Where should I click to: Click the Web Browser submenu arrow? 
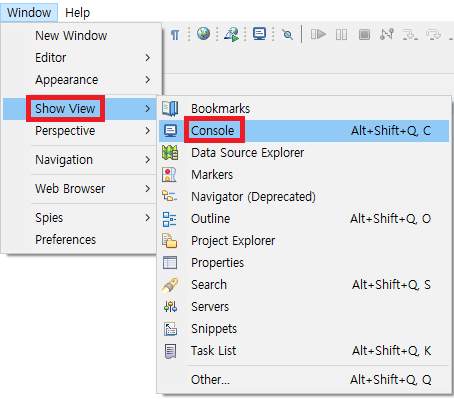coord(148,189)
